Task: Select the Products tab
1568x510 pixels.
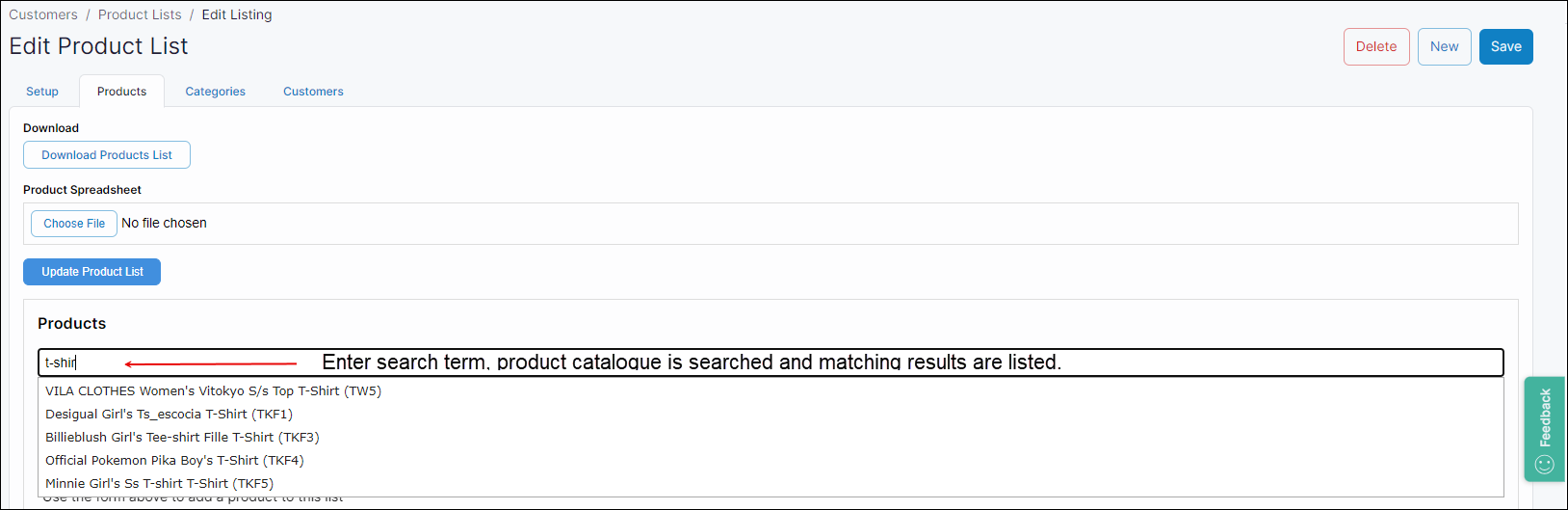Action: click(x=122, y=92)
